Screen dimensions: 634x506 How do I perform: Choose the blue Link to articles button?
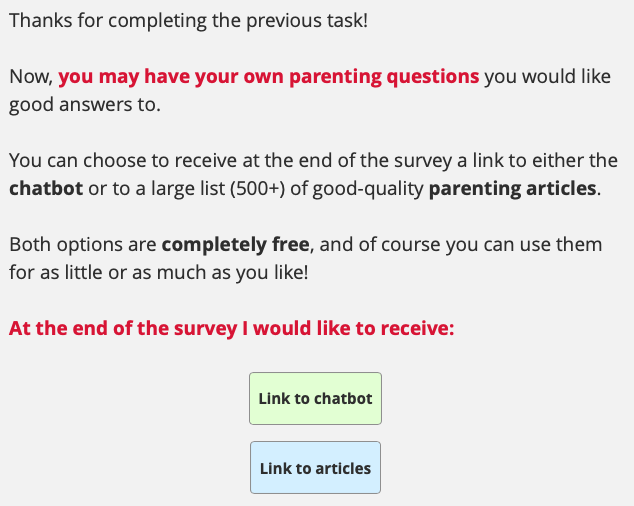coord(315,468)
